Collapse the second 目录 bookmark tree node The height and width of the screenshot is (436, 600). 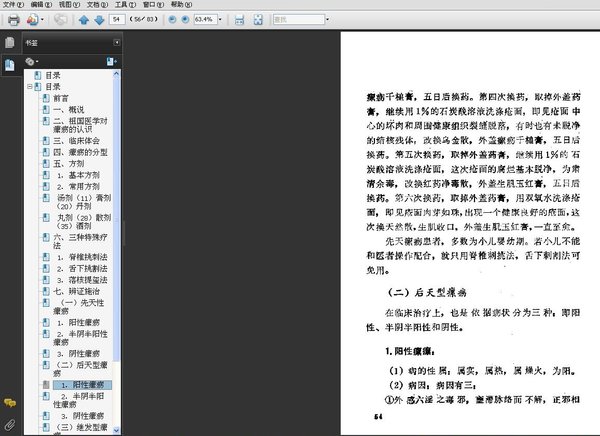click(29, 87)
